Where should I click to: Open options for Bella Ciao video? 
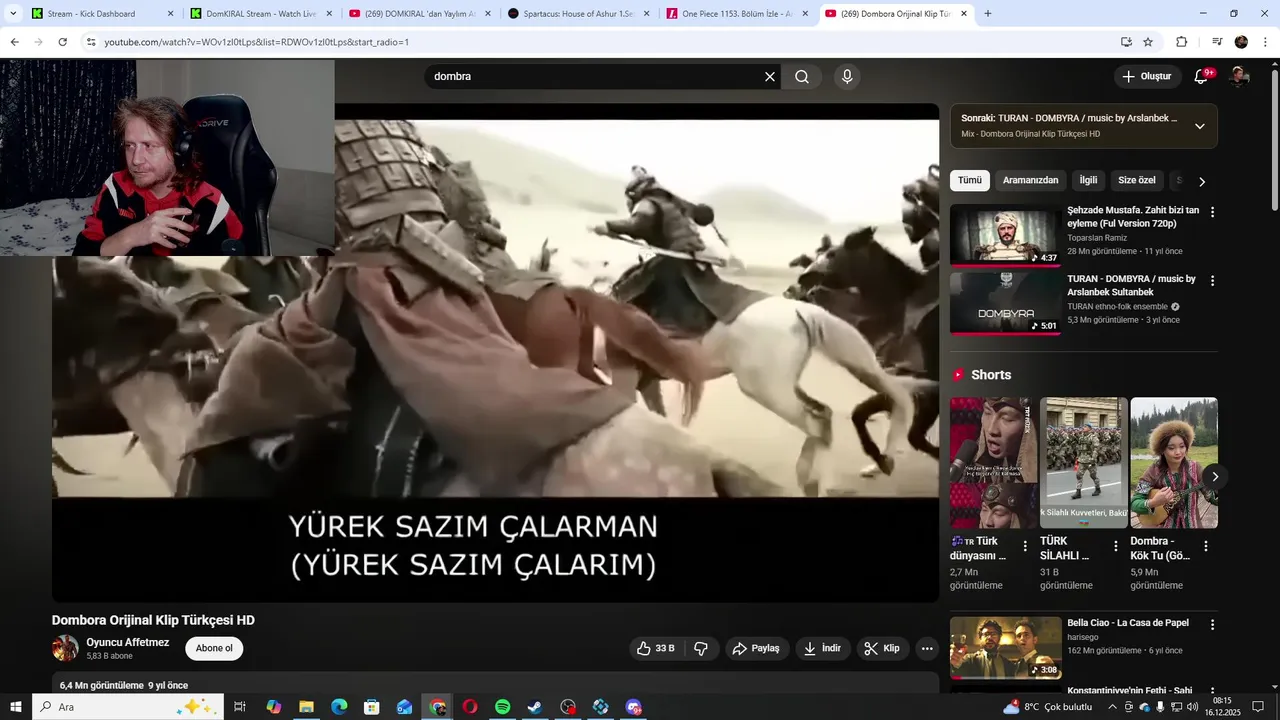1212,624
